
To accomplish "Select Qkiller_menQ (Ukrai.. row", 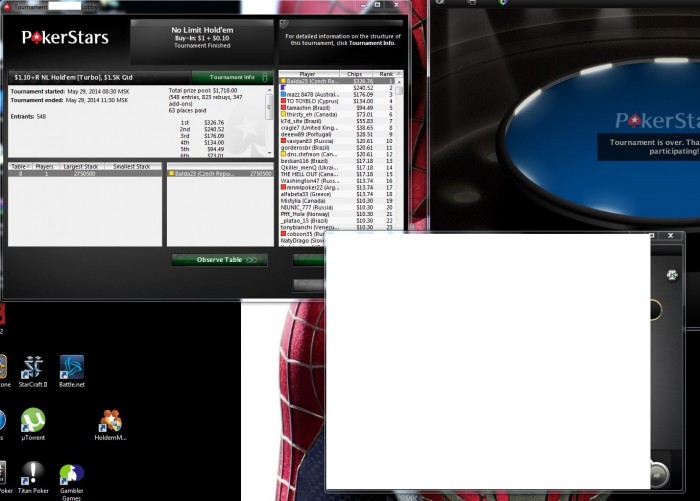I will coord(337,167).
